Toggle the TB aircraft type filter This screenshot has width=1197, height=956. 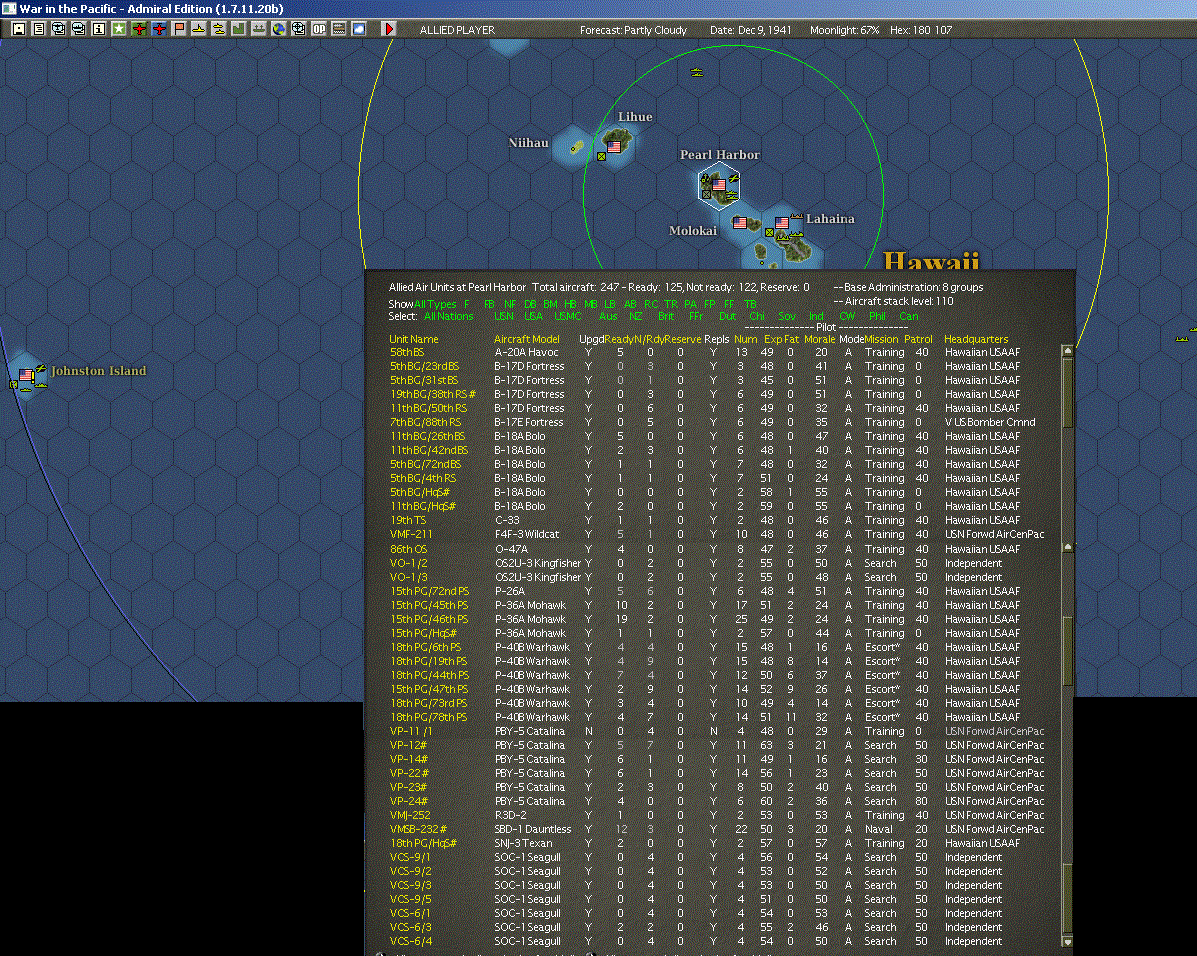750,304
